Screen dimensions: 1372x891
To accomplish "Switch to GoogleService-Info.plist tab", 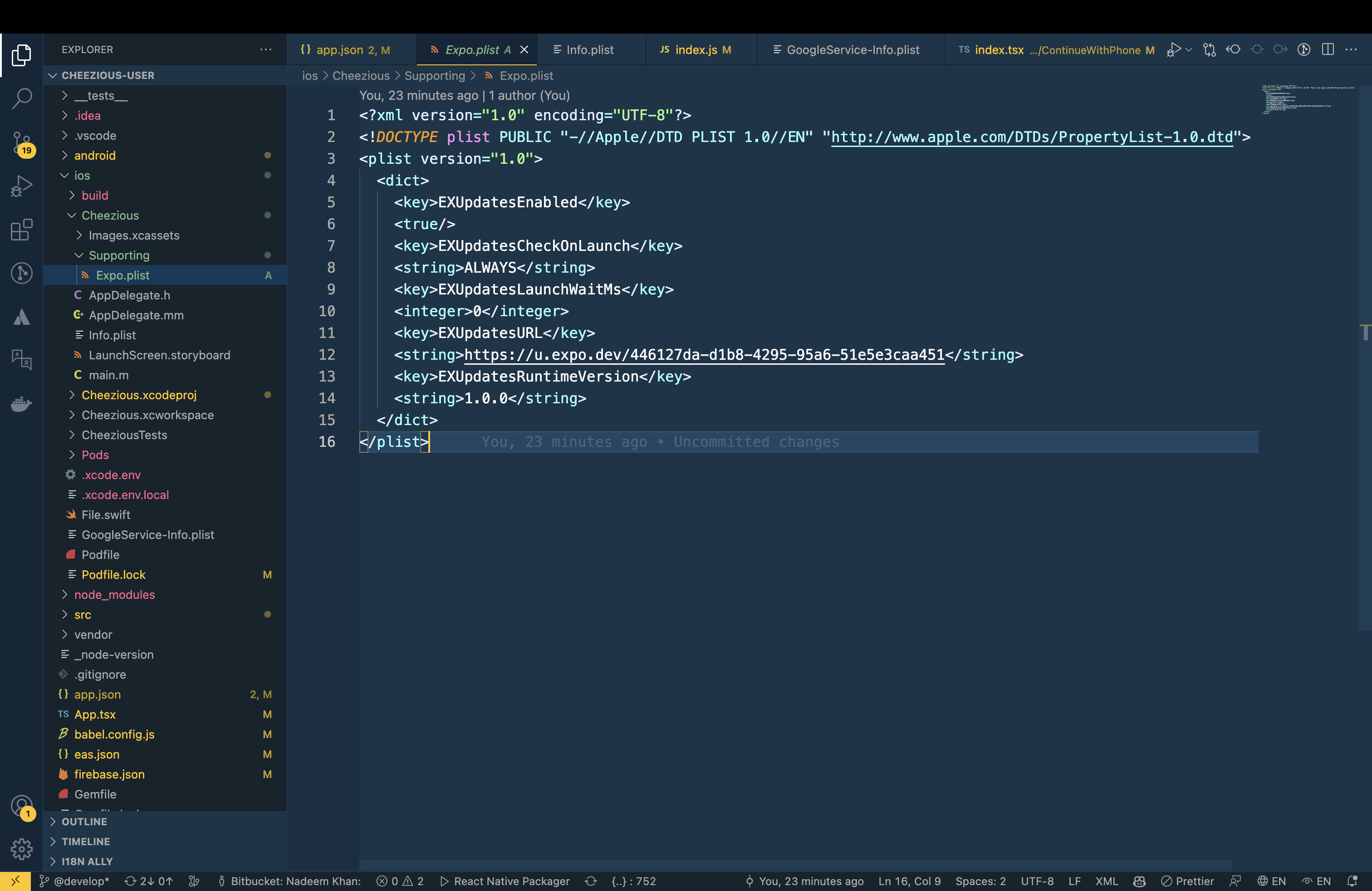I will tap(852, 49).
